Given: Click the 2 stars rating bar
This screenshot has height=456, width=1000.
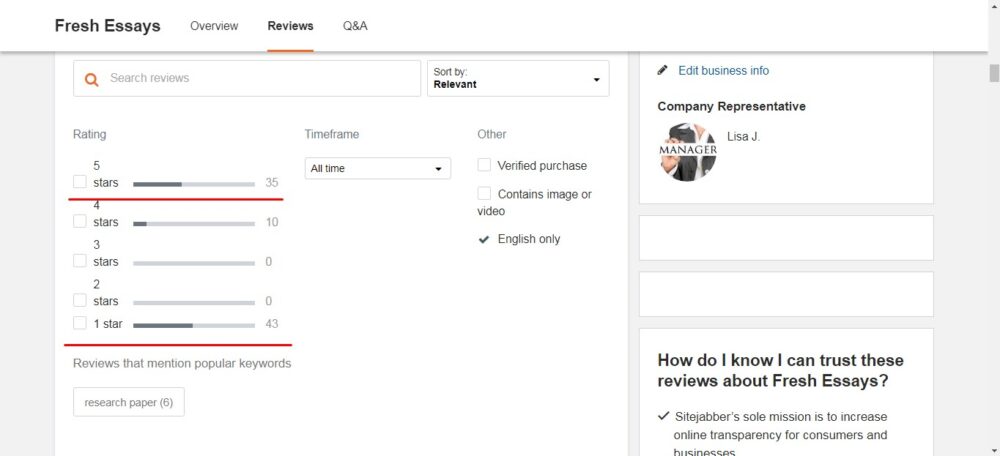Looking at the screenshot, I should point(194,302).
